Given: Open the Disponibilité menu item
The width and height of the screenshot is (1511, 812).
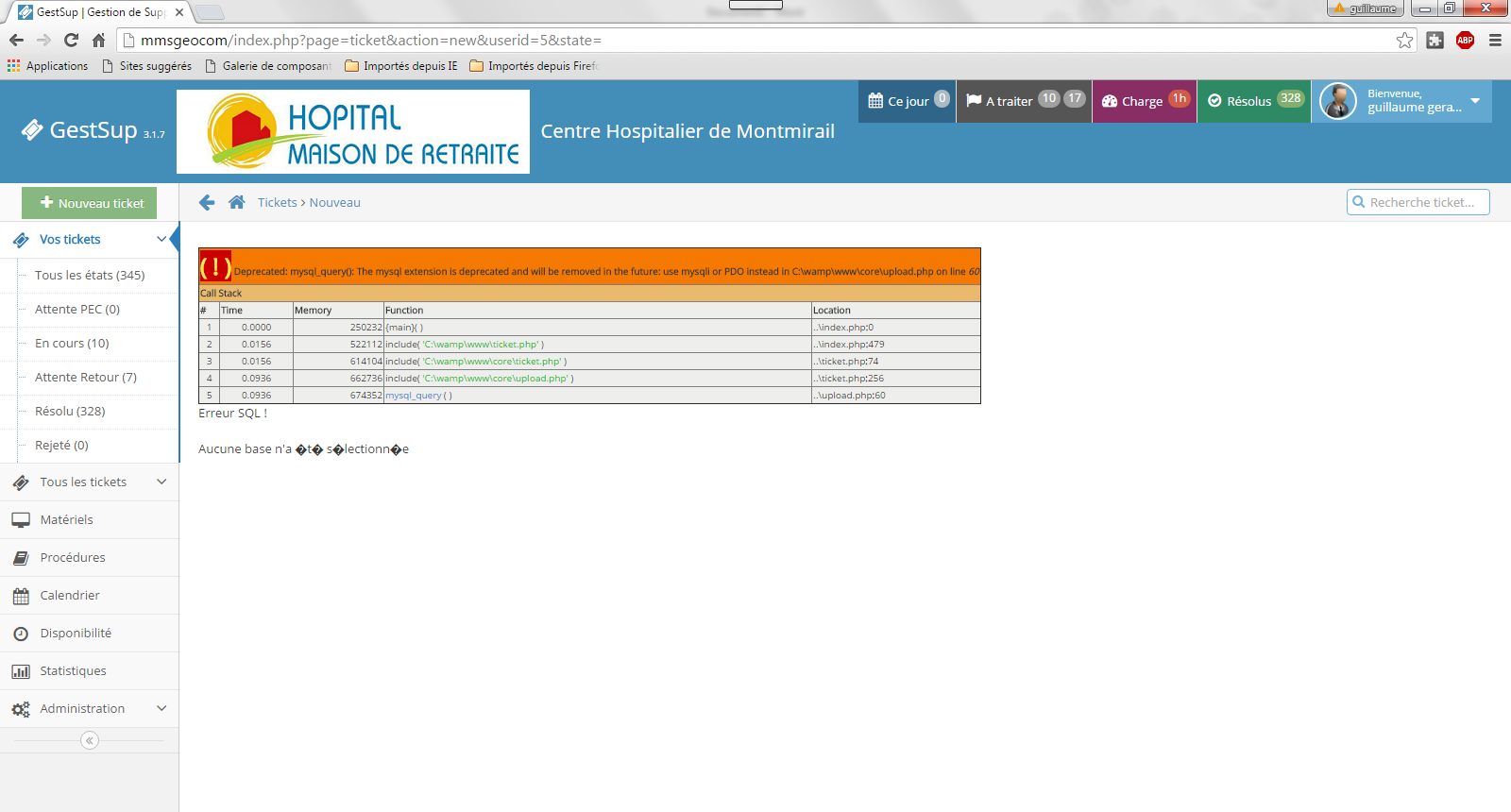Looking at the screenshot, I should pyautogui.click(x=90, y=633).
